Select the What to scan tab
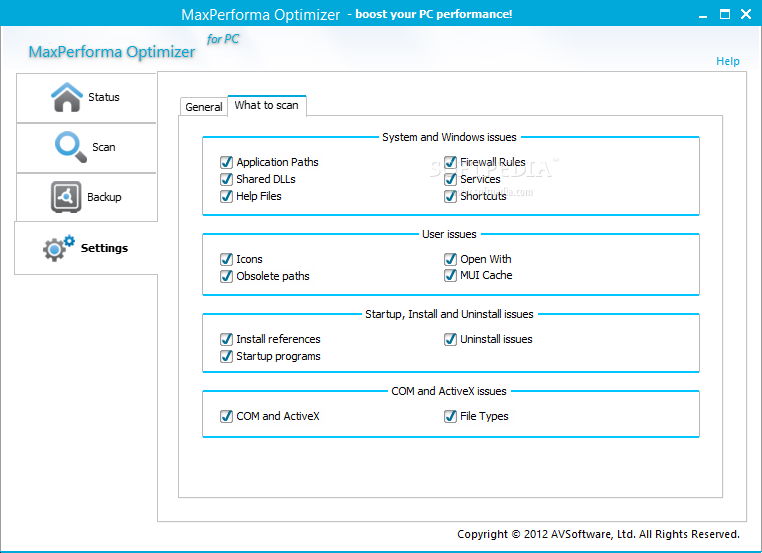Image resolution: width=762 pixels, height=553 pixels. pyautogui.click(x=267, y=105)
